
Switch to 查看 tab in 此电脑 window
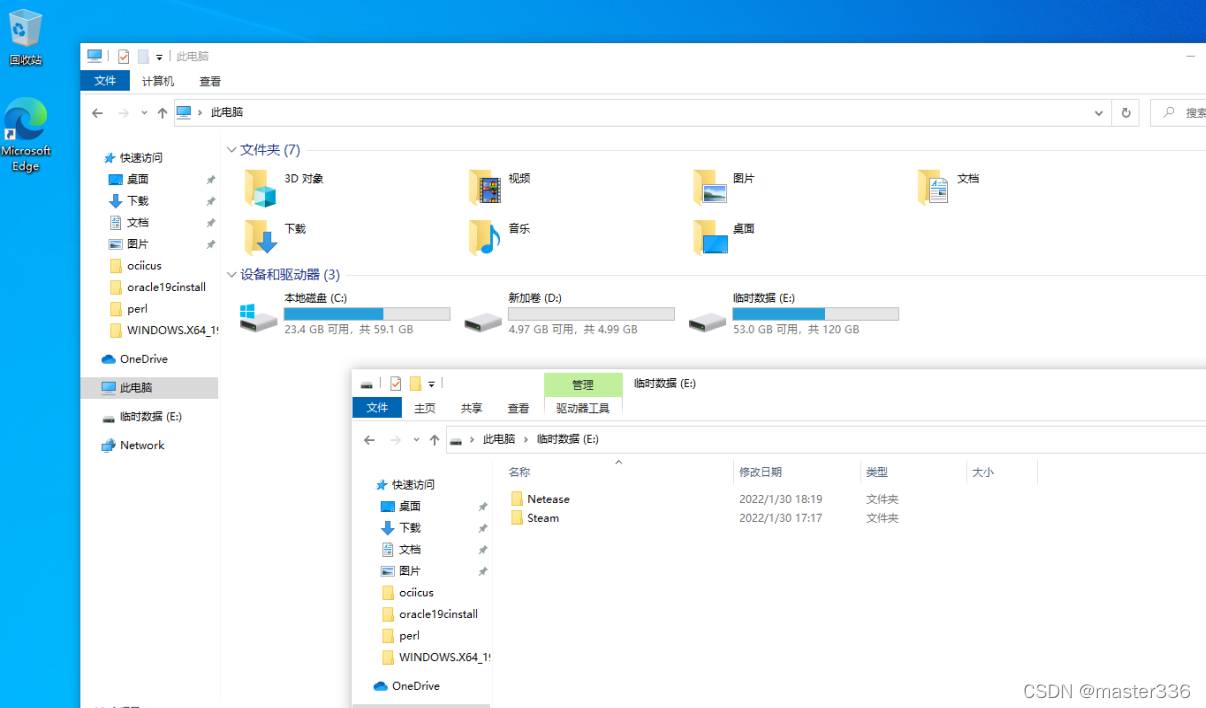[210, 81]
